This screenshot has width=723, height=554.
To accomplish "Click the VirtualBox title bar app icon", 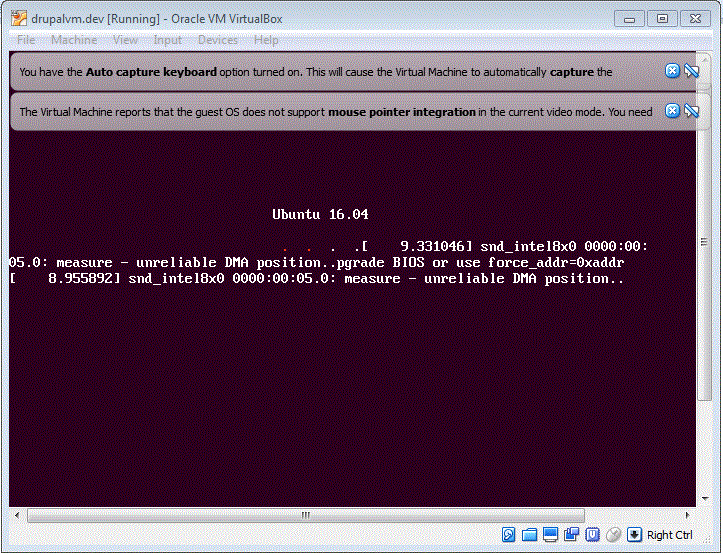I will (x=19, y=18).
